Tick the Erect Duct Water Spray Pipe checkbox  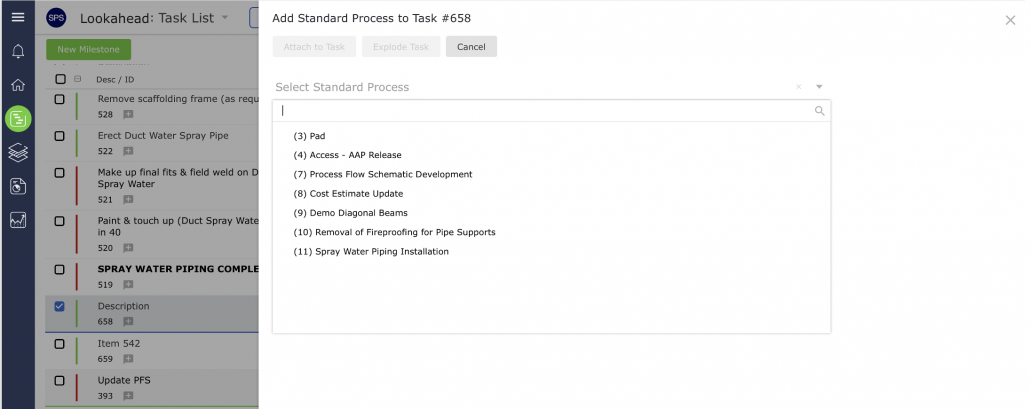pos(60,136)
